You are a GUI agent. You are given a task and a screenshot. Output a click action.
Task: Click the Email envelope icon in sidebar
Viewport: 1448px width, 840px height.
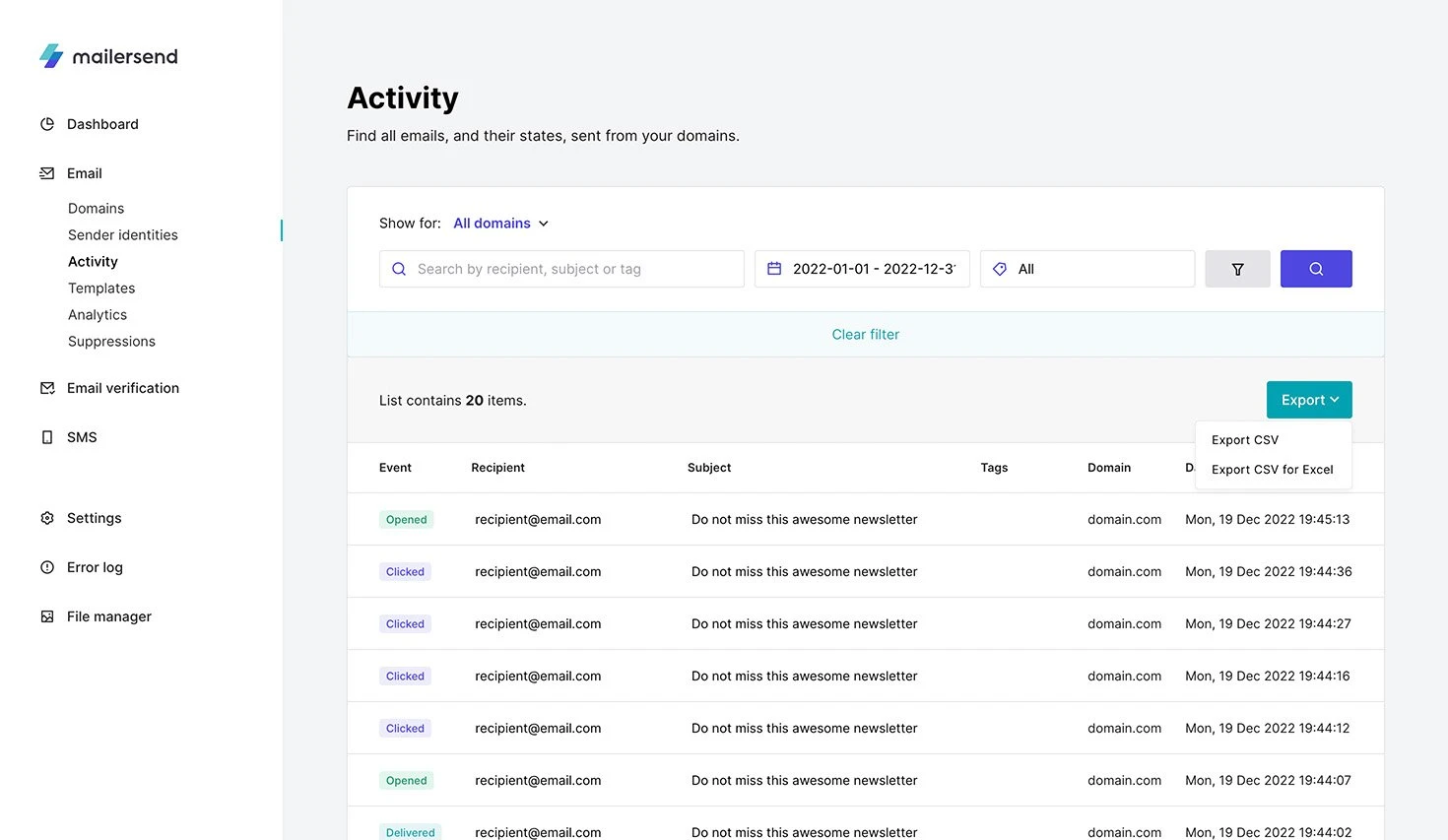[x=47, y=173]
